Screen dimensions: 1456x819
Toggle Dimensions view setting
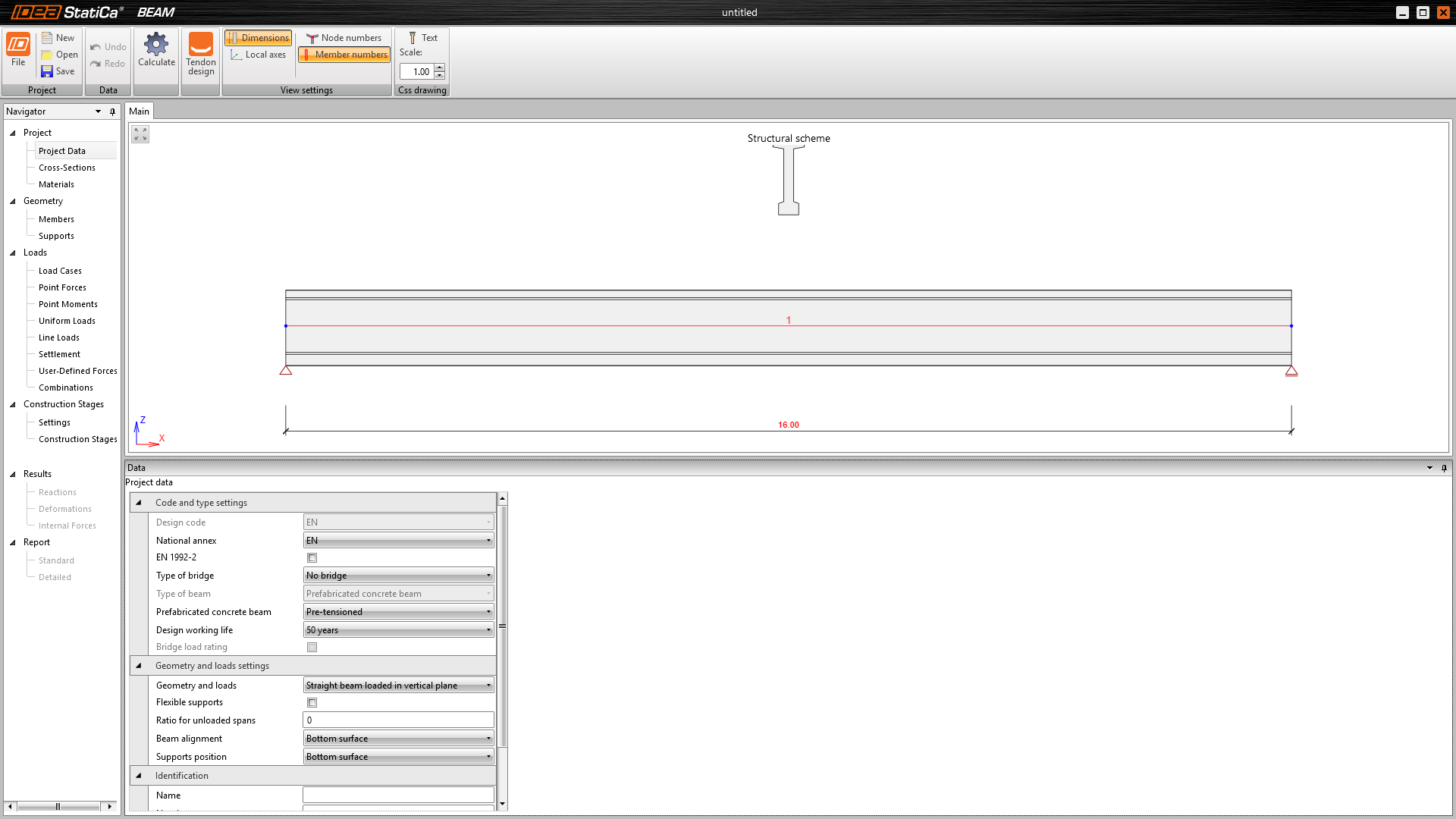(258, 38)
